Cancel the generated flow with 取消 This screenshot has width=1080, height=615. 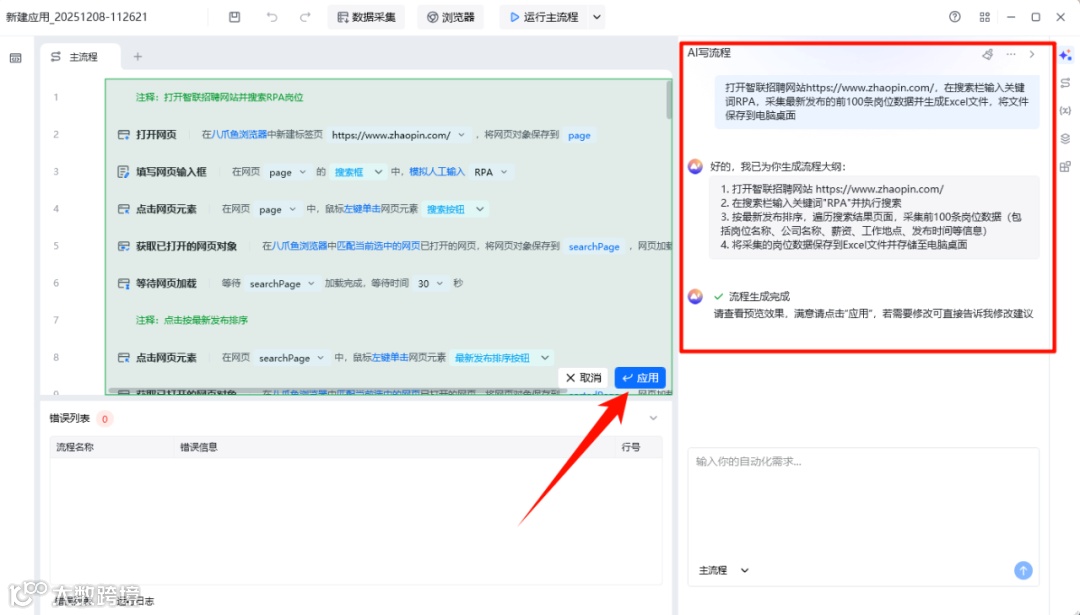583,377
